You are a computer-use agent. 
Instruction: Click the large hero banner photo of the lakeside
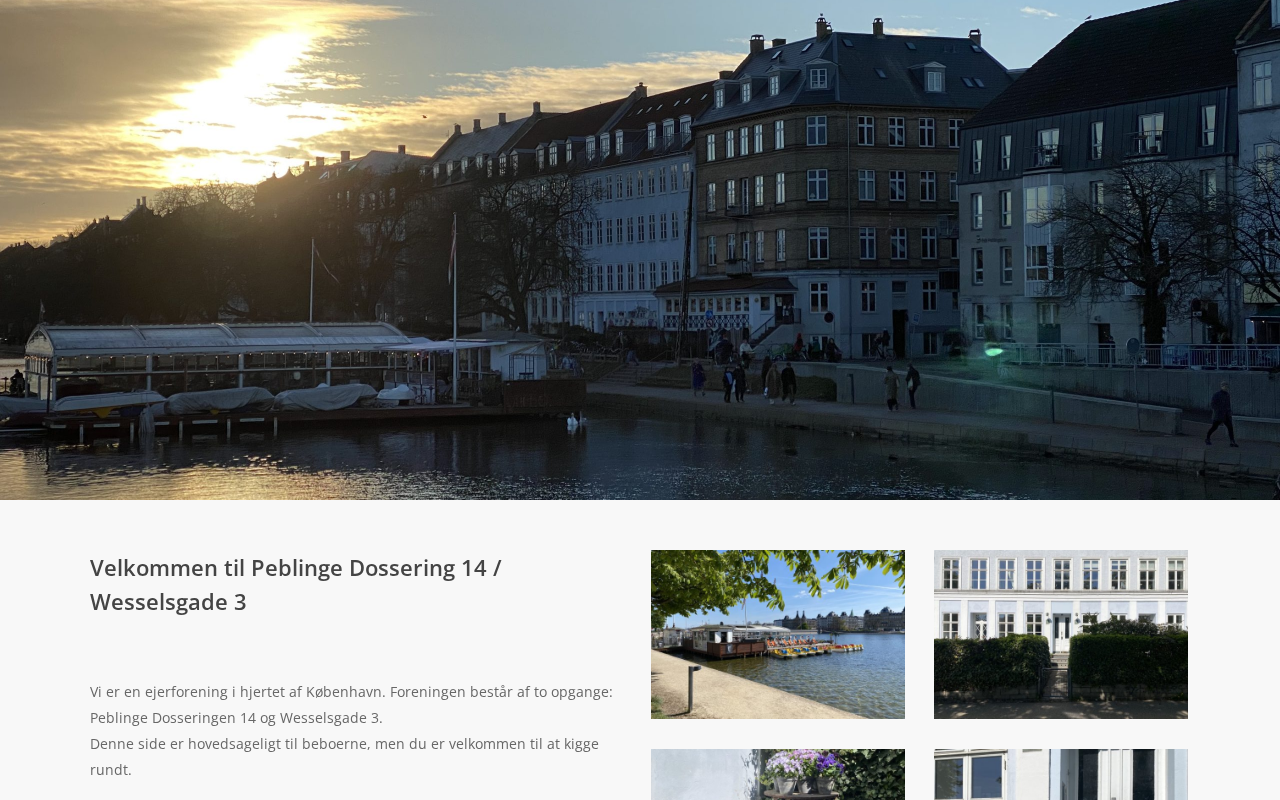point(640,250)
